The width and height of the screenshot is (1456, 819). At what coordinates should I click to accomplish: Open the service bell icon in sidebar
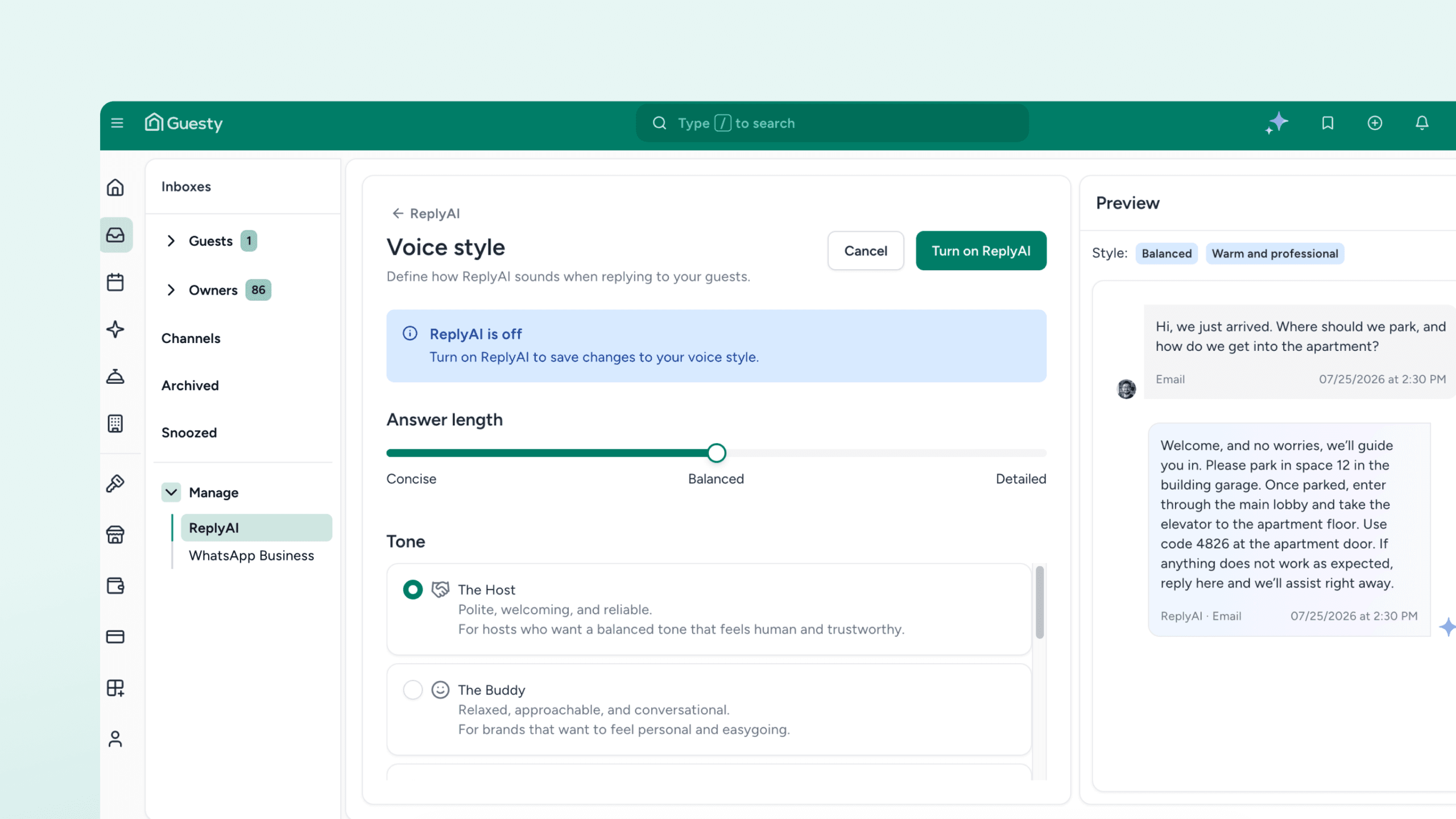pyautogui.click(x=115, y=377)
